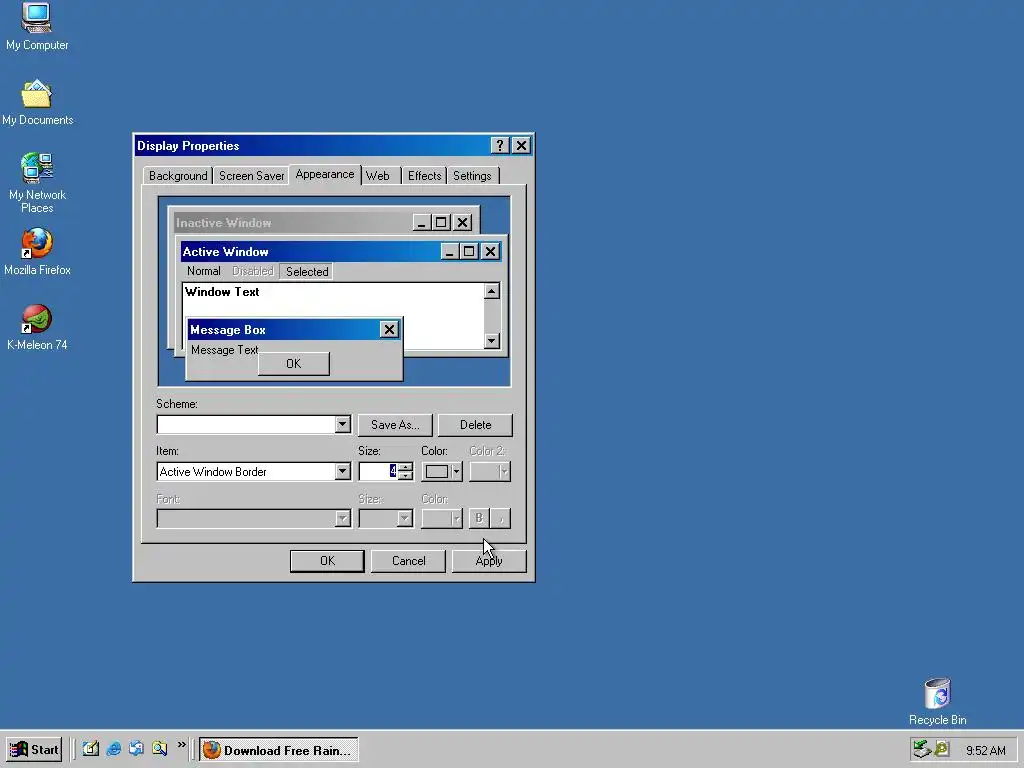Confirm with the dialog OK button
The height and width of the screenshot is (768, 1024).
(x=327, y=561)
